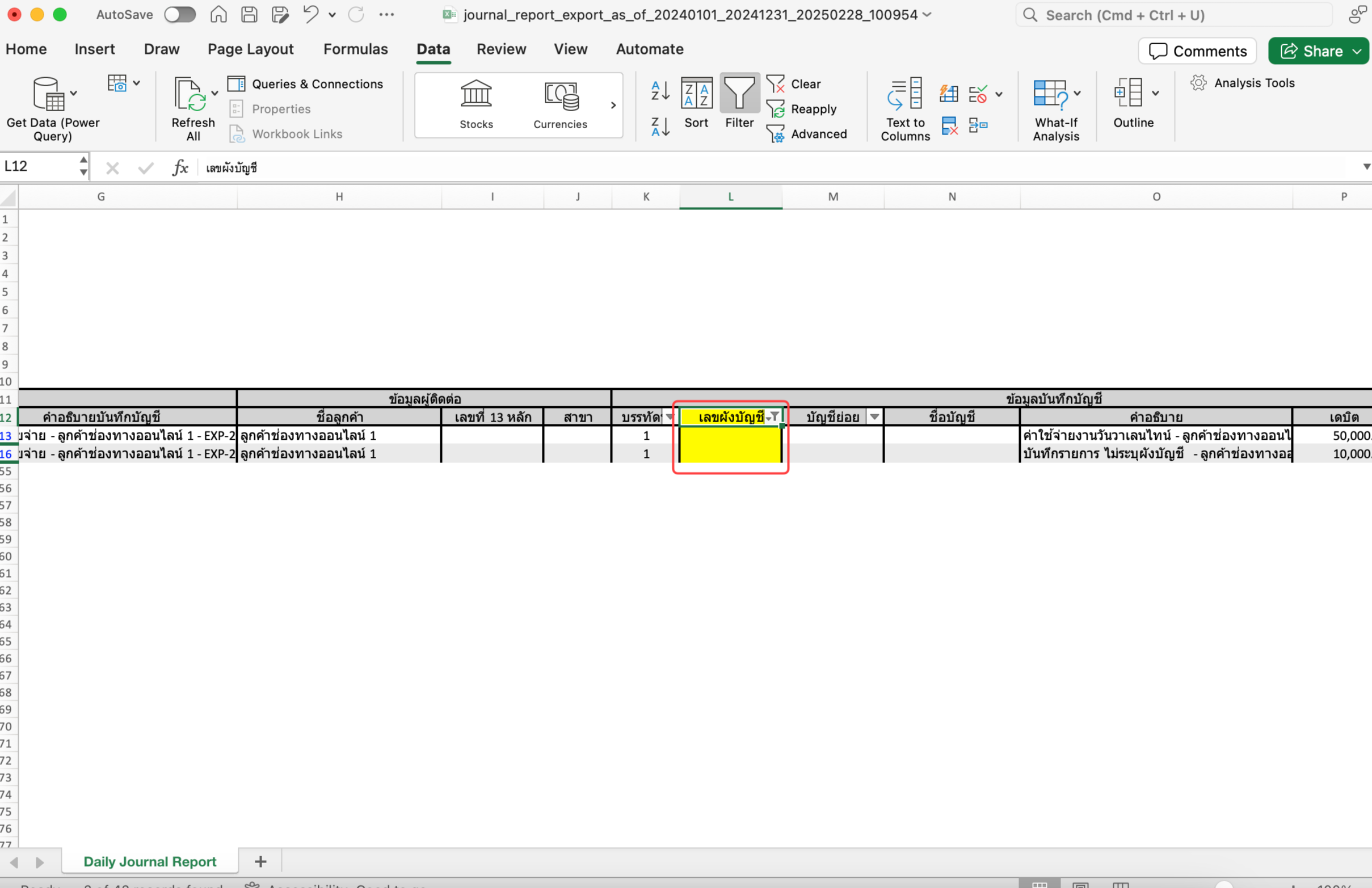Open the filter dropdown on บรรทัด column
Viewport: 1372px width, 888px height.
pos(670,416)
